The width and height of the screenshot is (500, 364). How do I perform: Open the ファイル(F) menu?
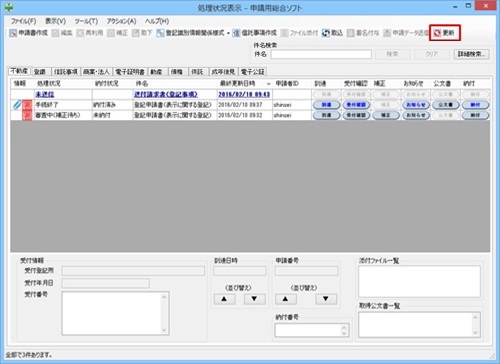point(23,21)
